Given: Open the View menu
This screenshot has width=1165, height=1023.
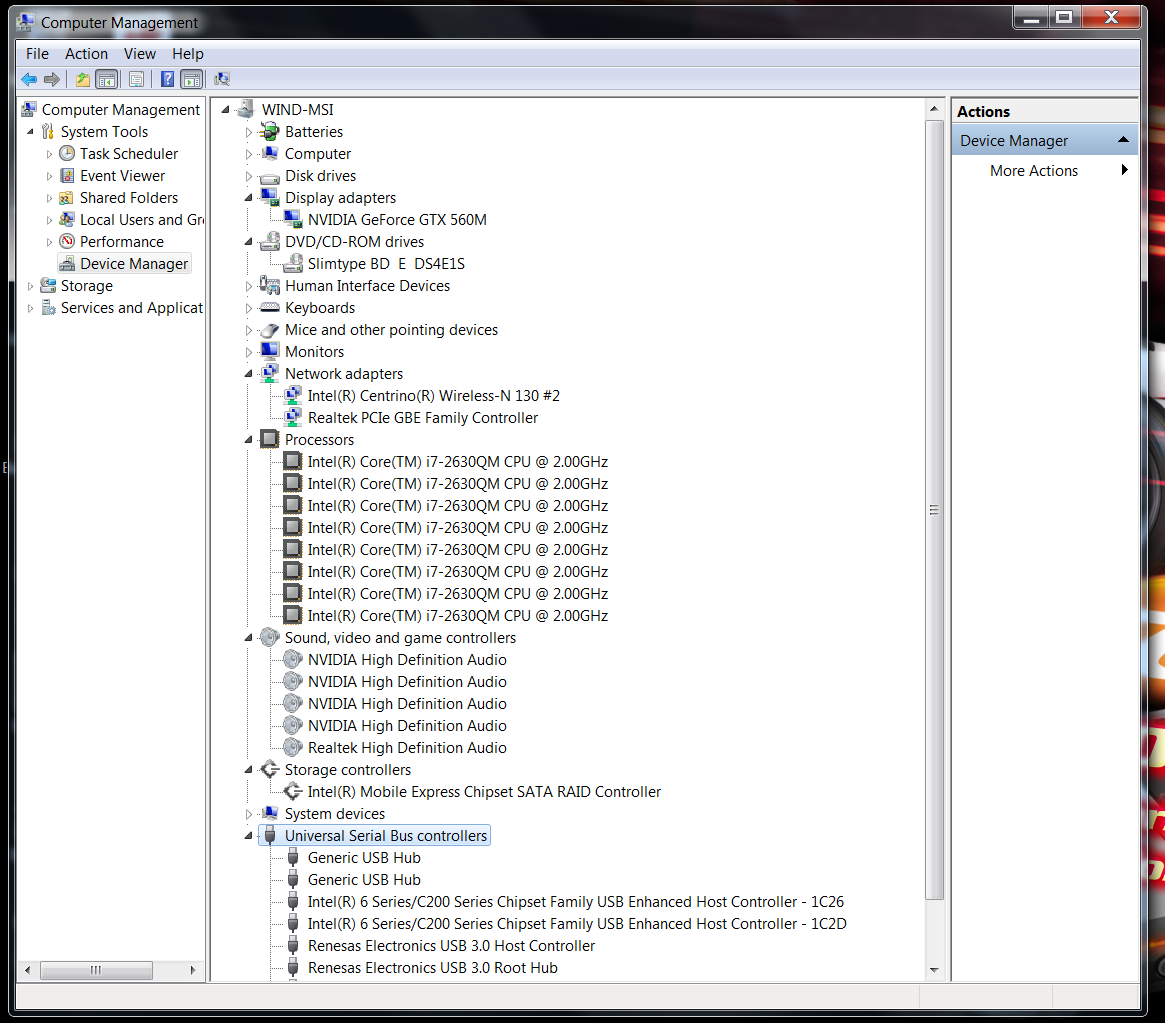Looking at the screenshot, I should [x=140, y=54].
